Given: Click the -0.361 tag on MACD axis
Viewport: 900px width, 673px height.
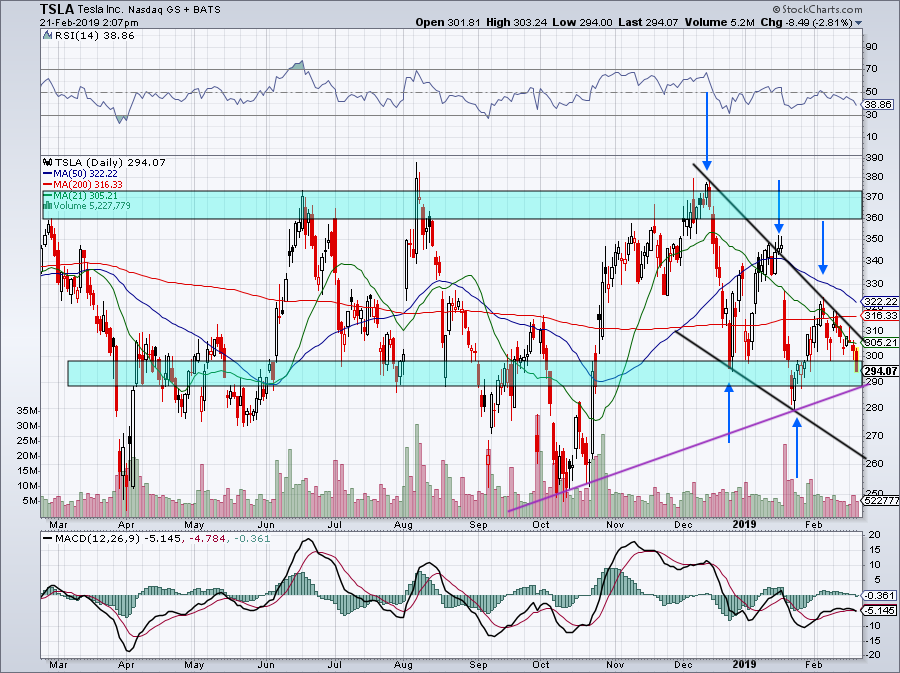Looking at the screenshot, I should coord(879,596).
